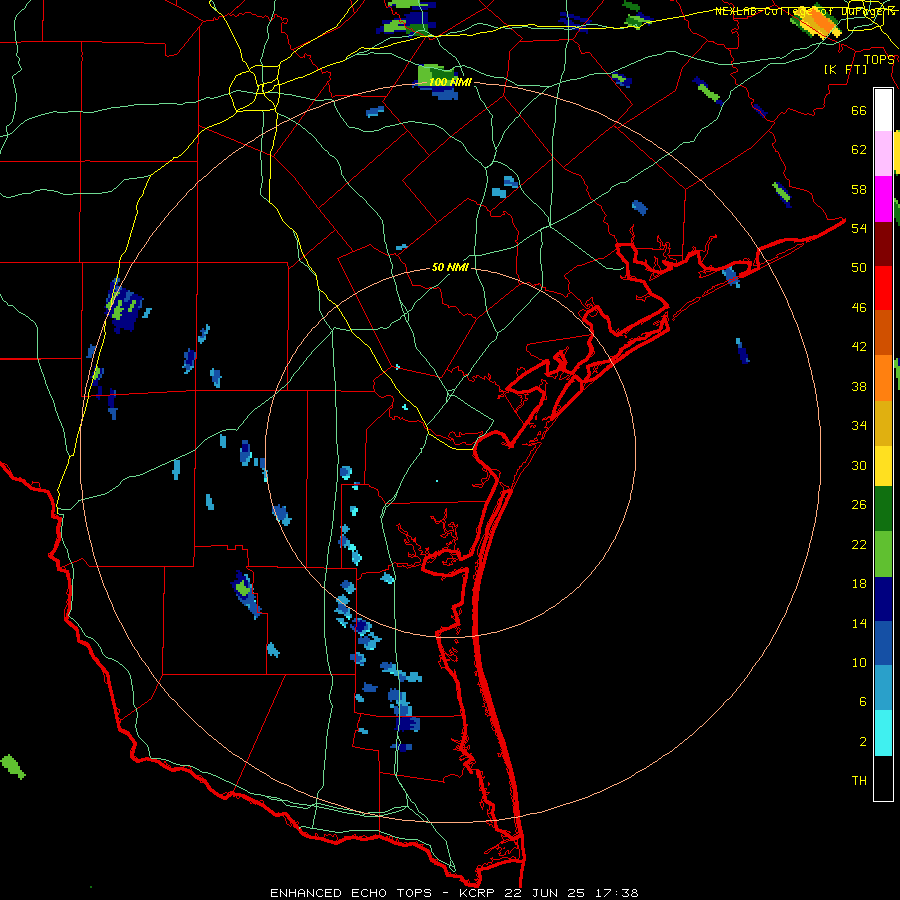
Task: Click the "ENHANCED ECHO TOPS" caption text
Action: pos(351,893)
